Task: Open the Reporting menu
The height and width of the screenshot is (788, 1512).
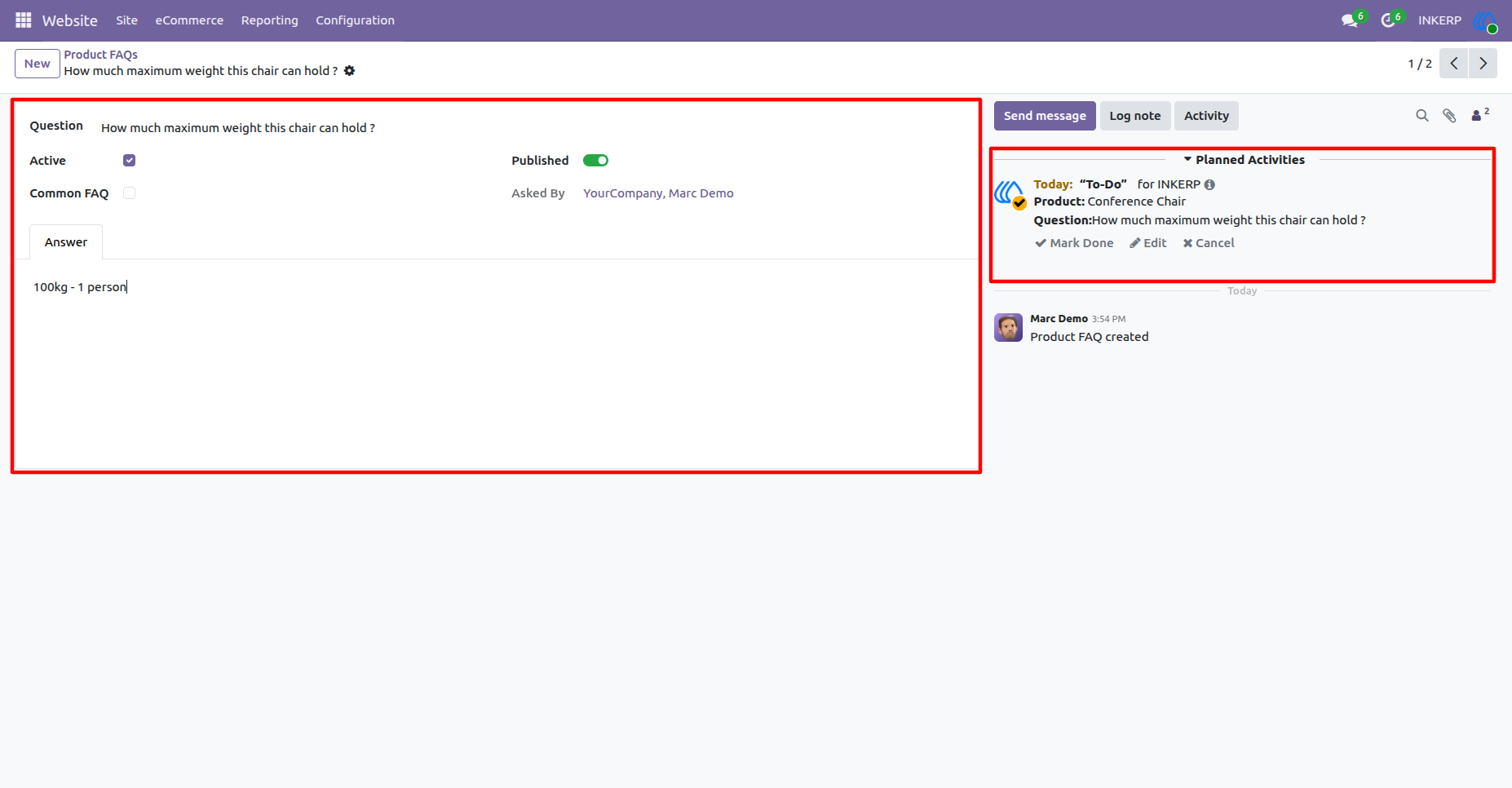Action: (269, 20)
